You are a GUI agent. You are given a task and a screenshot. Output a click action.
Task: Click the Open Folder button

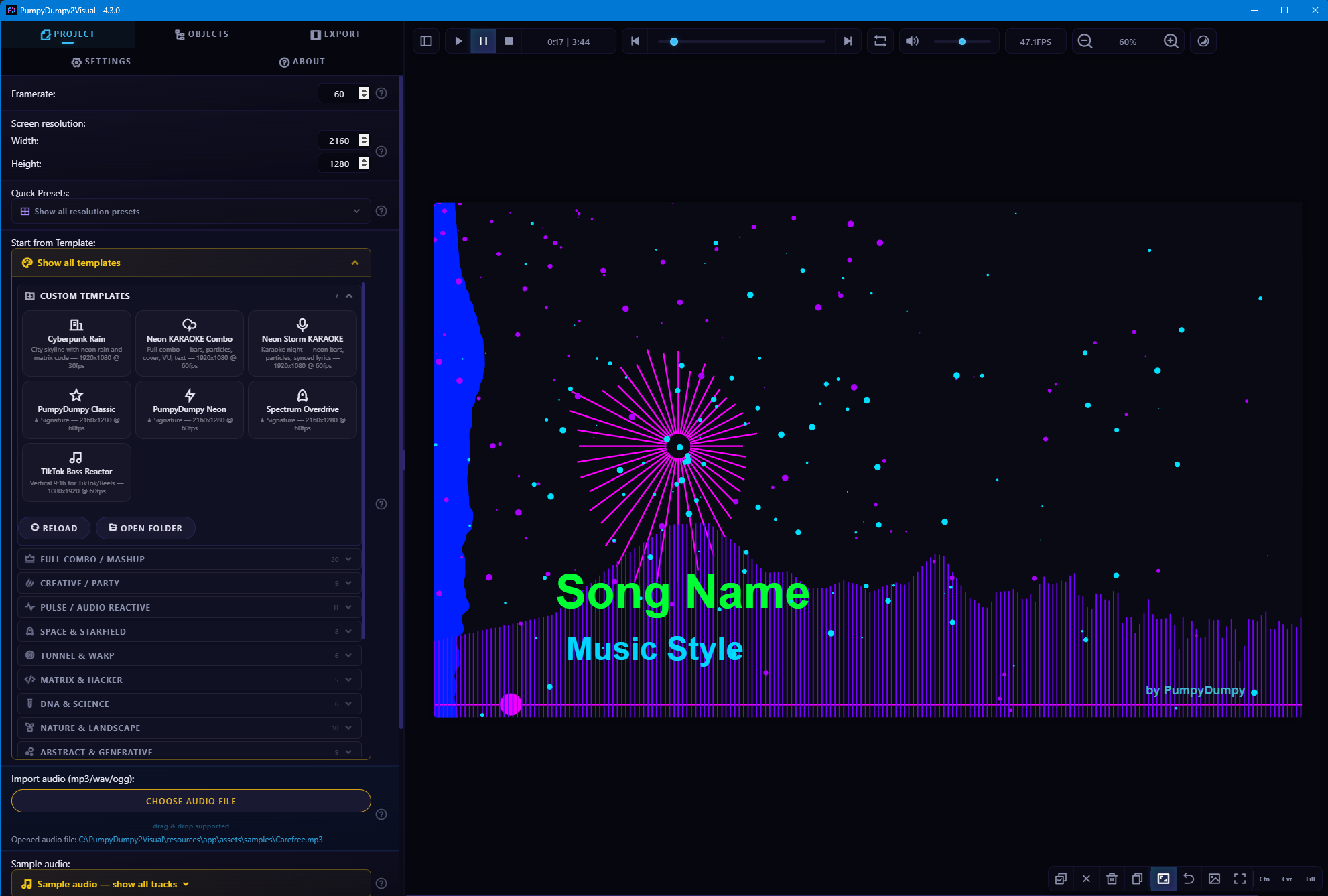[x=145, y=528]
